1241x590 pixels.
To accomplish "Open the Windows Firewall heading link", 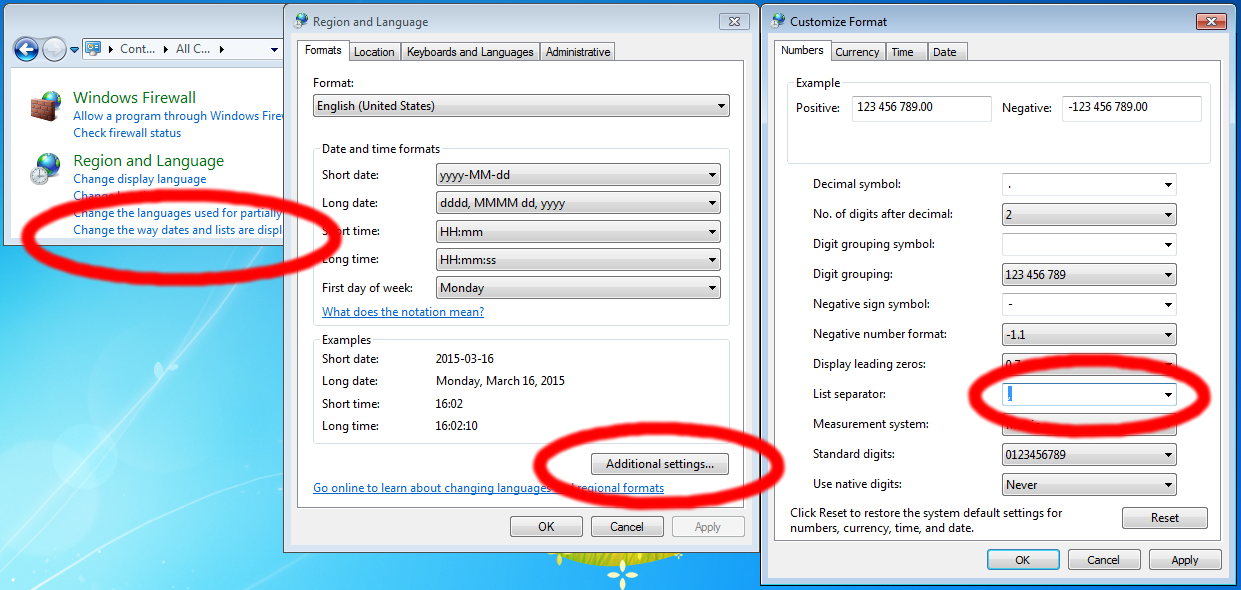I will (135, 98).
